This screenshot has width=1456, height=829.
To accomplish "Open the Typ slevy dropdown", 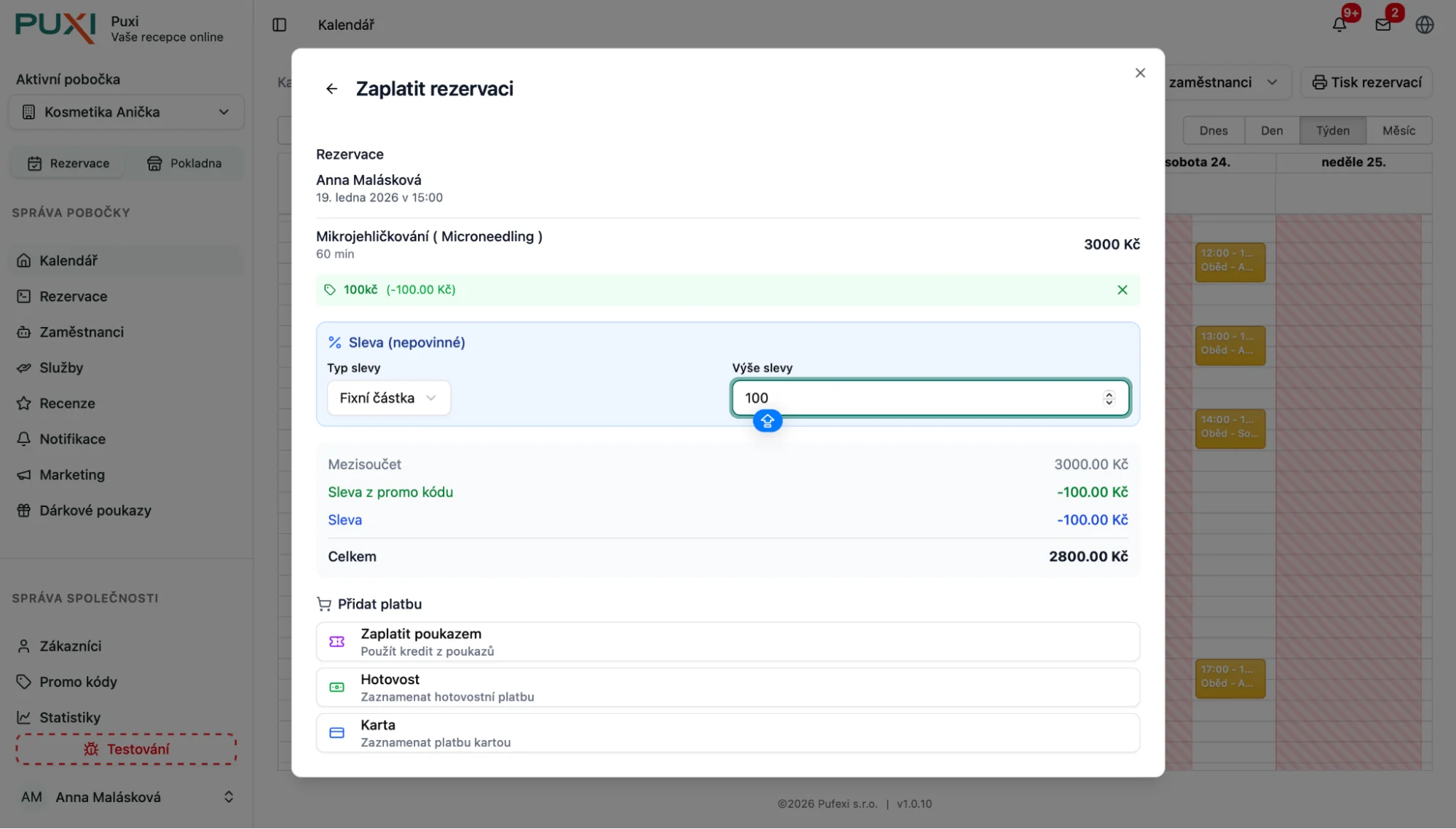I will (x=388, y=398).
